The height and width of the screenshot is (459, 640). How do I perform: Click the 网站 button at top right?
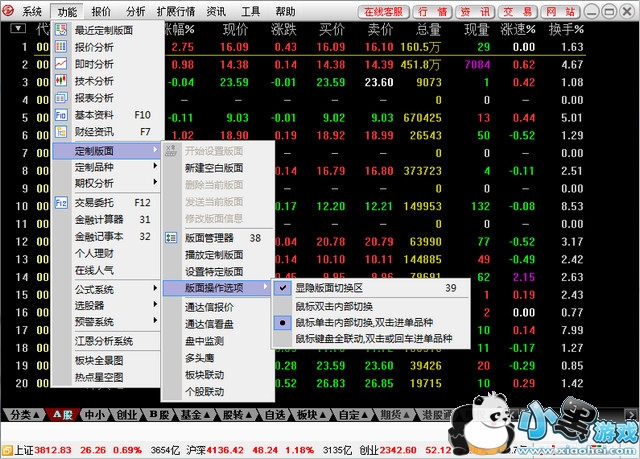[560, 12]
